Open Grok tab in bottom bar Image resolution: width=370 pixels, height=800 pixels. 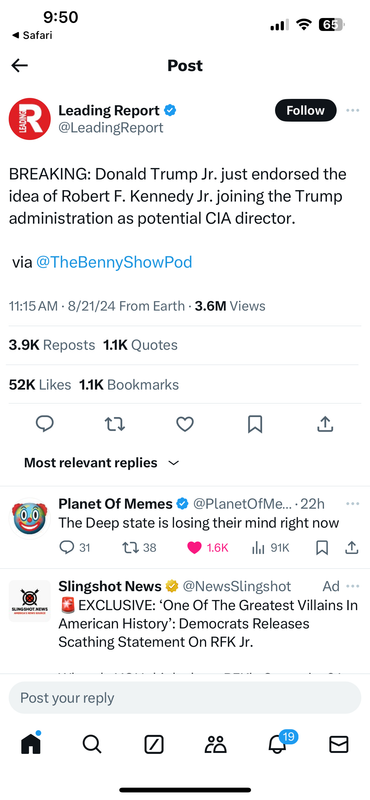pyautogui.click(x=154, y=745)
